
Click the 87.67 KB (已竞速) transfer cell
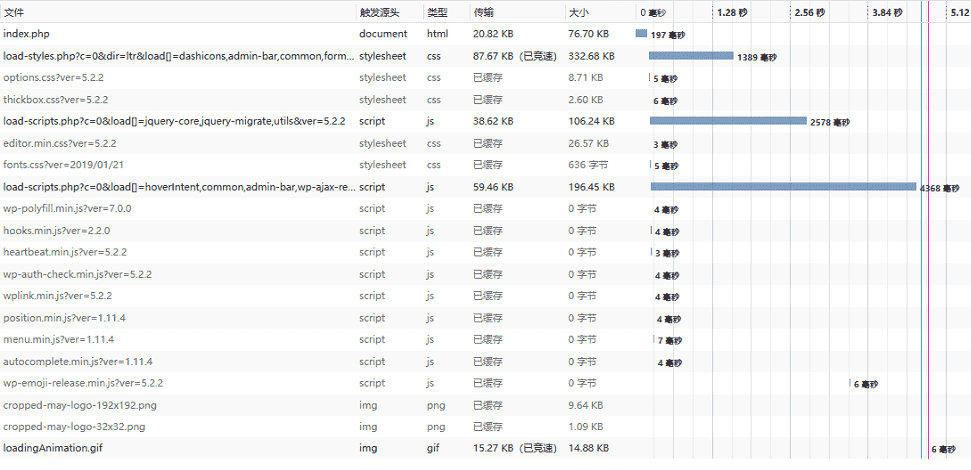coord(515,56)
